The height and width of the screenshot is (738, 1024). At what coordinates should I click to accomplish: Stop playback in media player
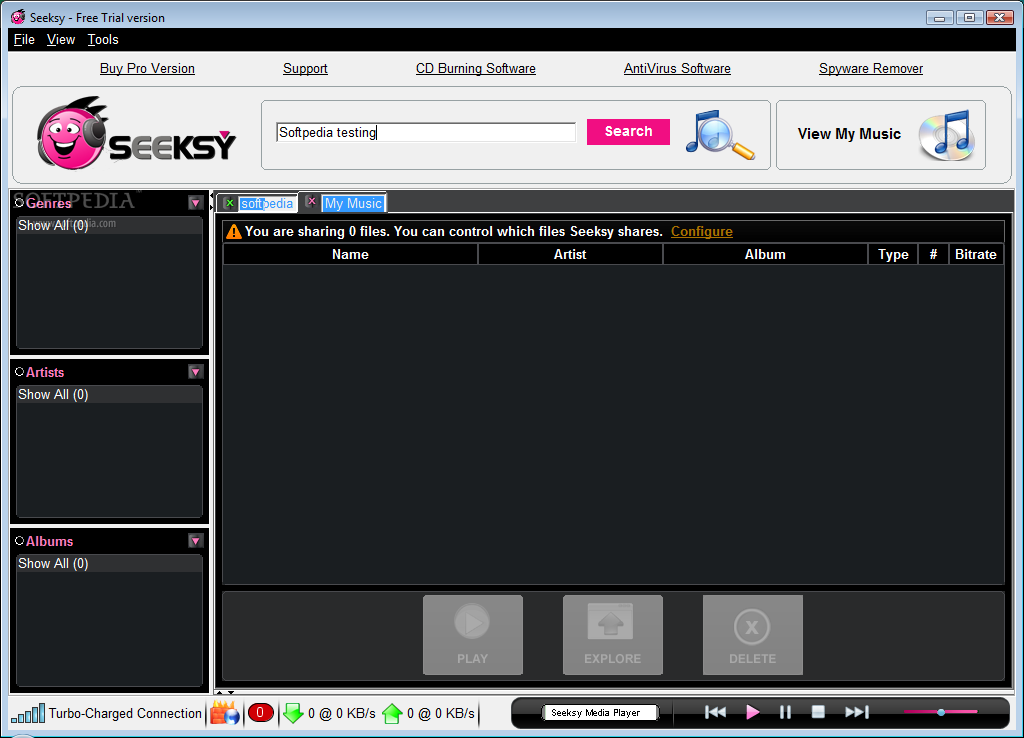(x=818, y=712)
